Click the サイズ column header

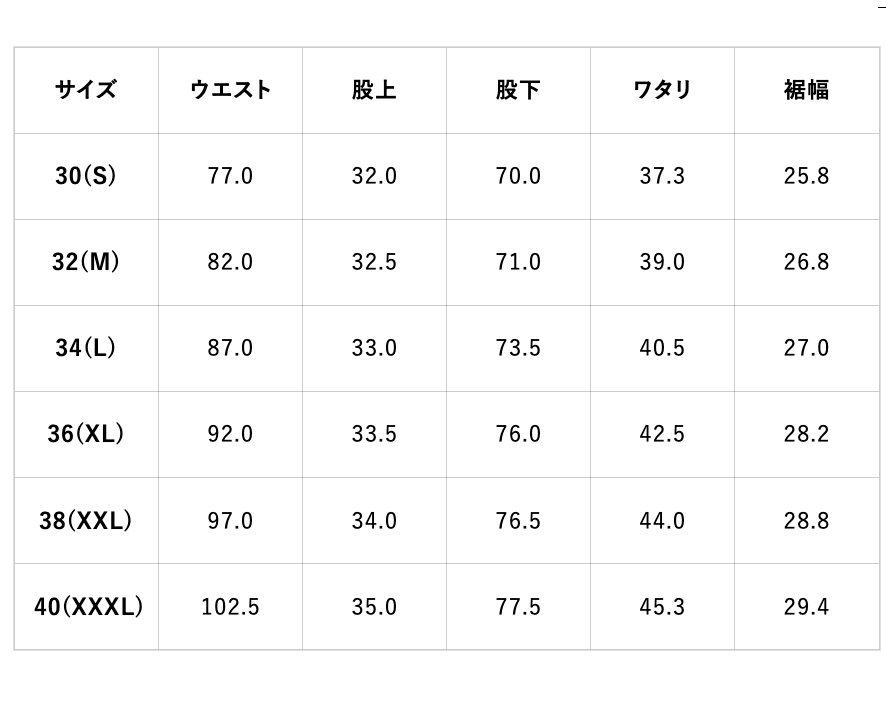click(86, 90)
